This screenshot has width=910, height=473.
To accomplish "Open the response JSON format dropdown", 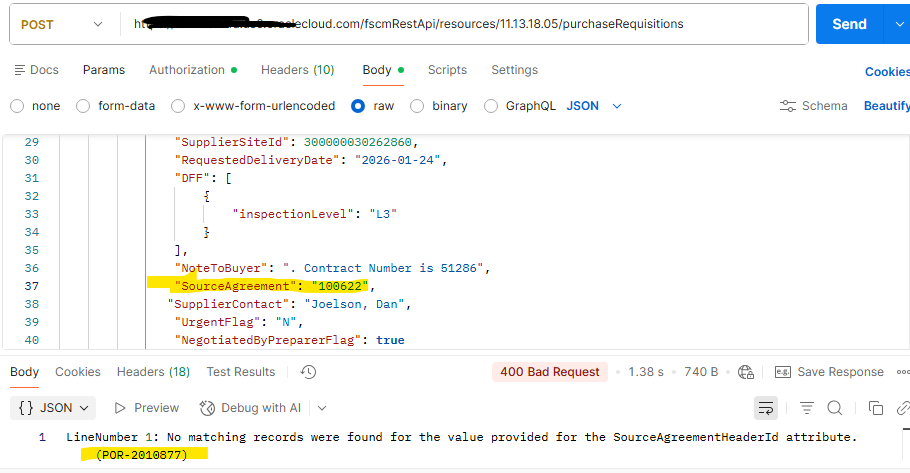I will point(53,408).
